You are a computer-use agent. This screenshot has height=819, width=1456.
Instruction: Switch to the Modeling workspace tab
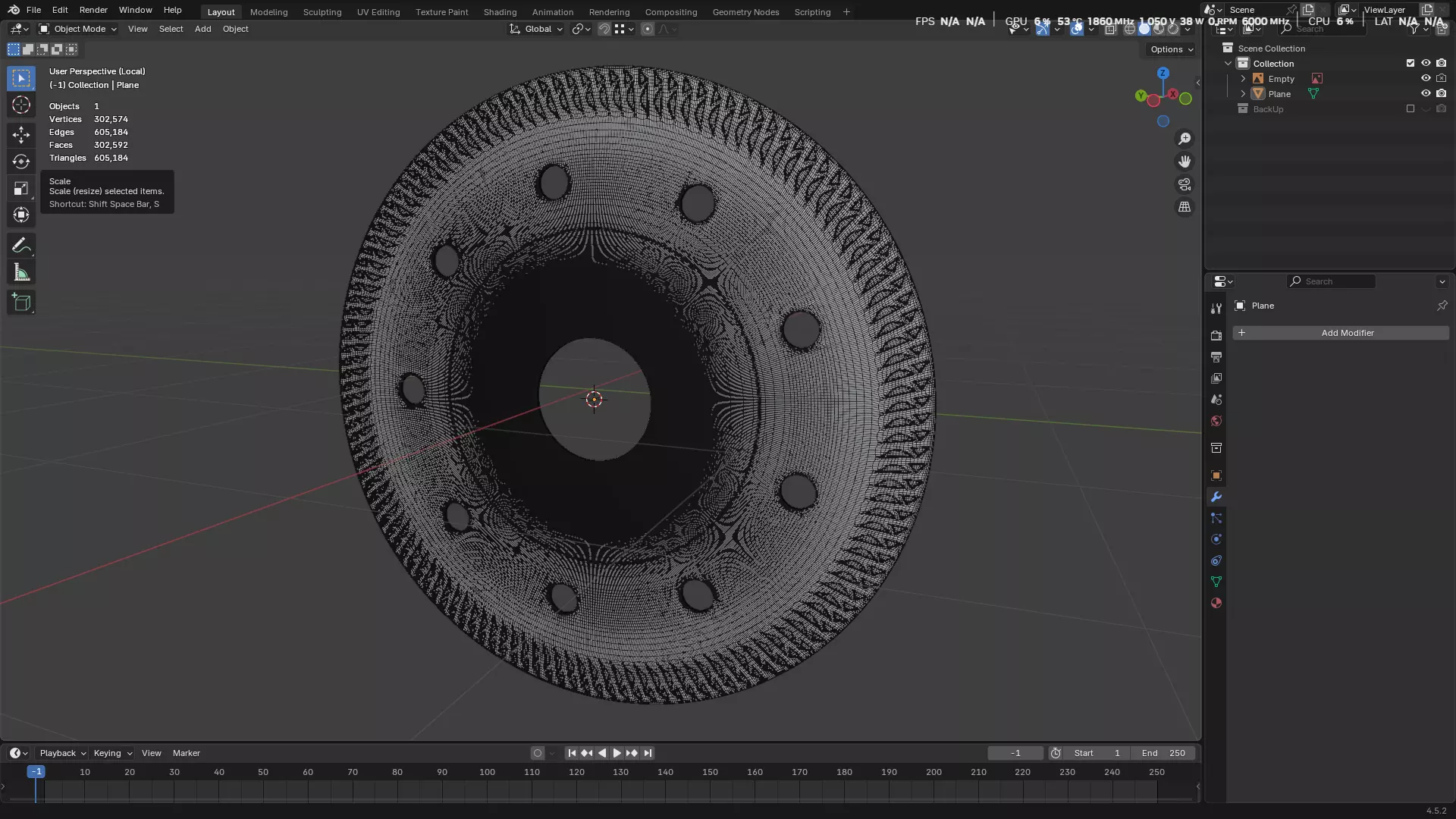coord(268,12)
